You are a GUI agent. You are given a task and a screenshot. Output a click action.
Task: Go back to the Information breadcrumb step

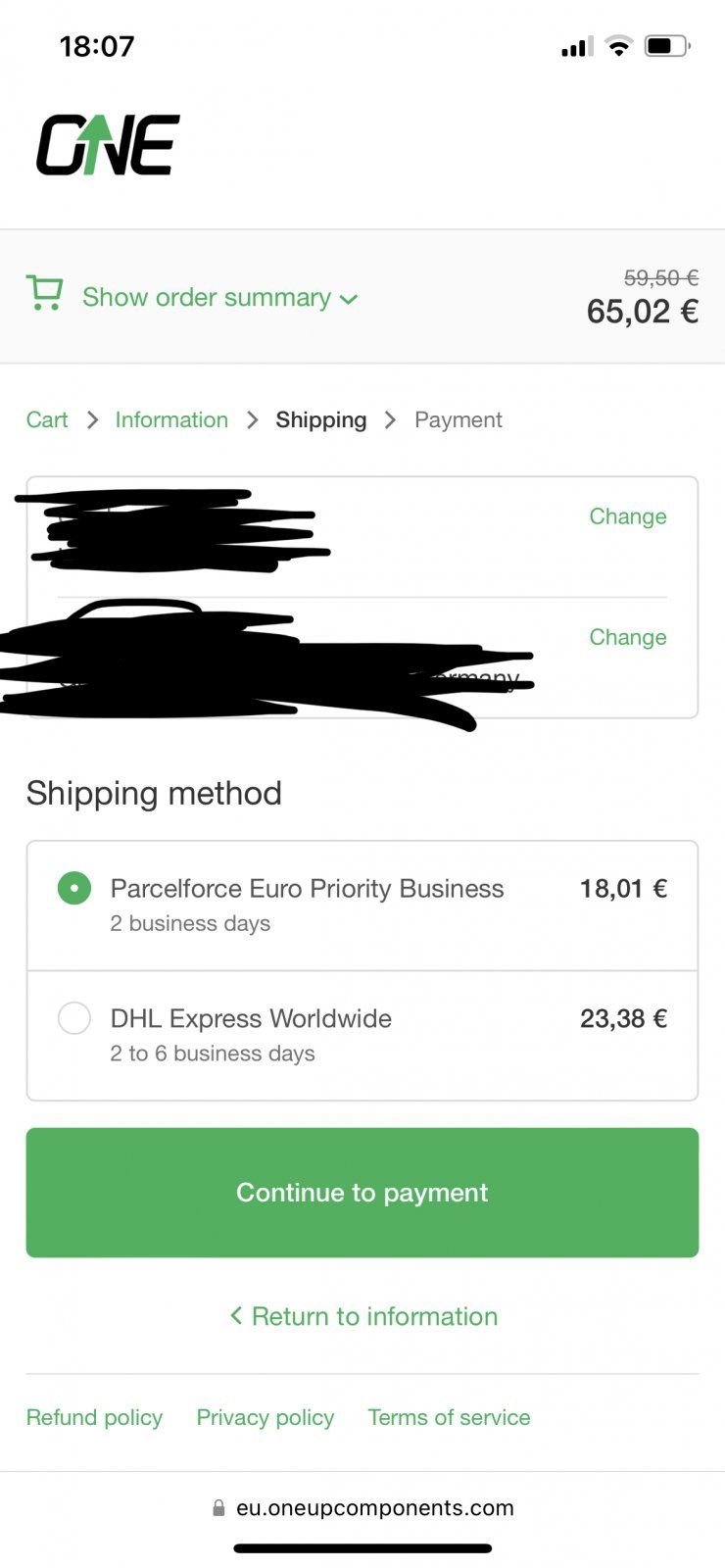point(171,419)
